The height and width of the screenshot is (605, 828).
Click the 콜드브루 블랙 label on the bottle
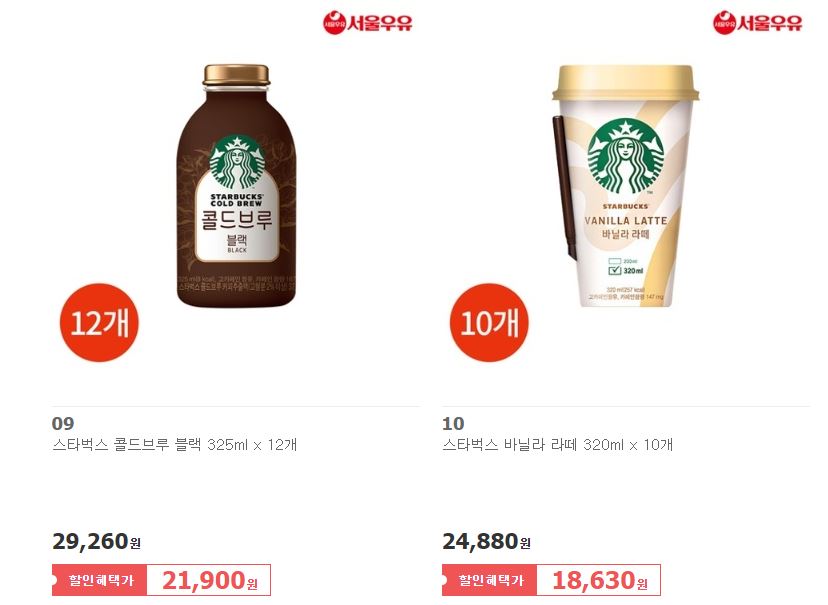[237, 226]
